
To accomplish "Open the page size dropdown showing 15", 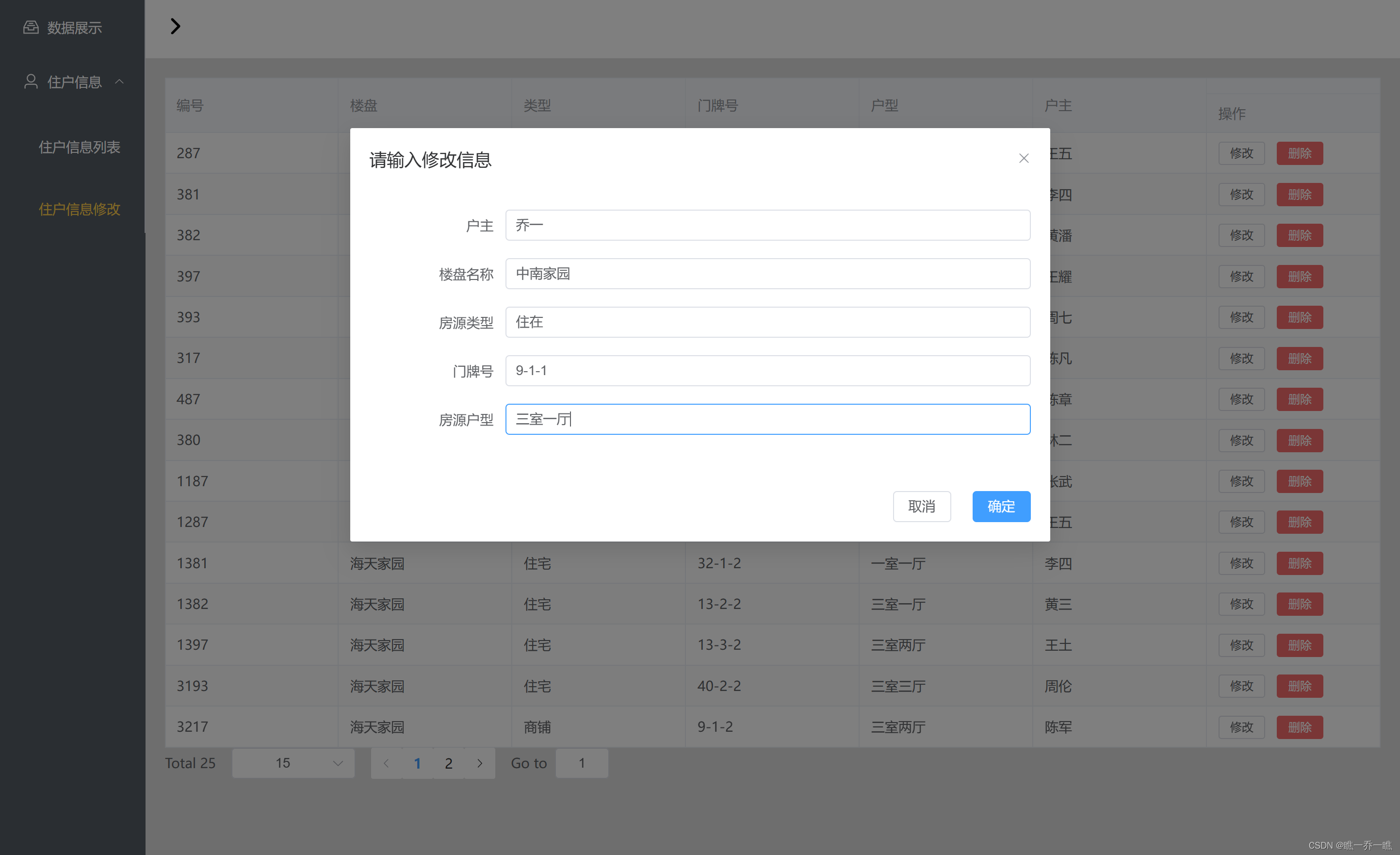I will coord(293,763).
